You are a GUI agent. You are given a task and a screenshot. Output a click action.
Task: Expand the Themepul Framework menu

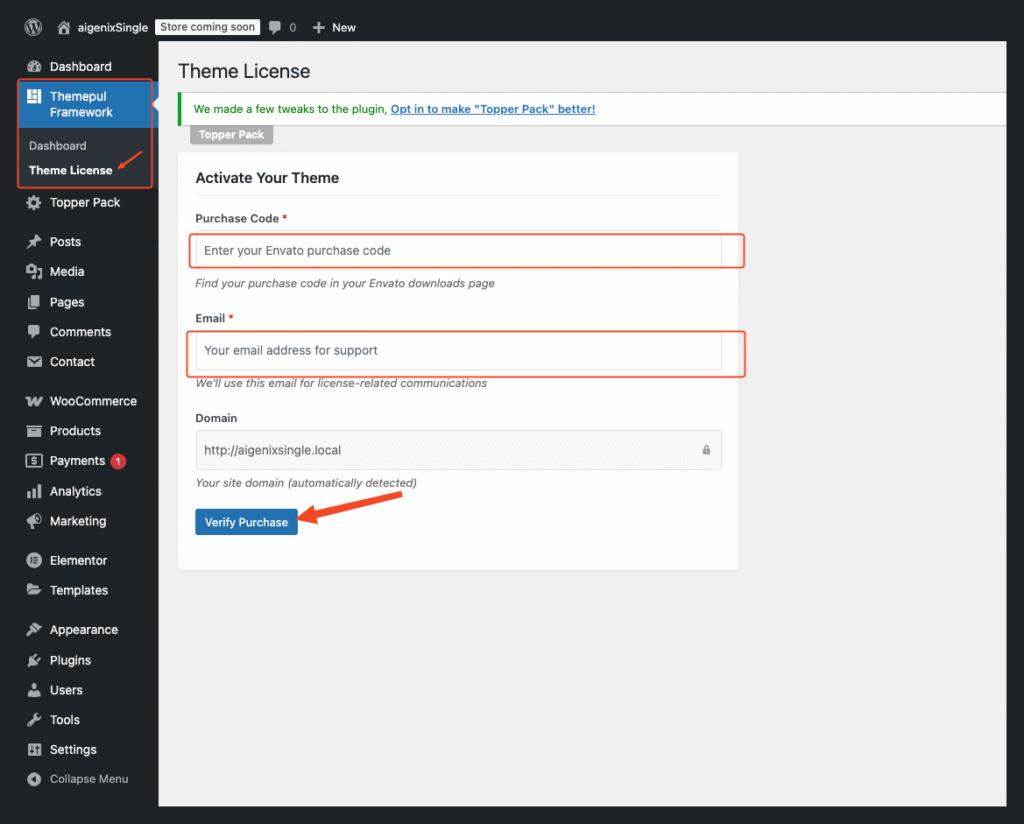tap(81, 104)
